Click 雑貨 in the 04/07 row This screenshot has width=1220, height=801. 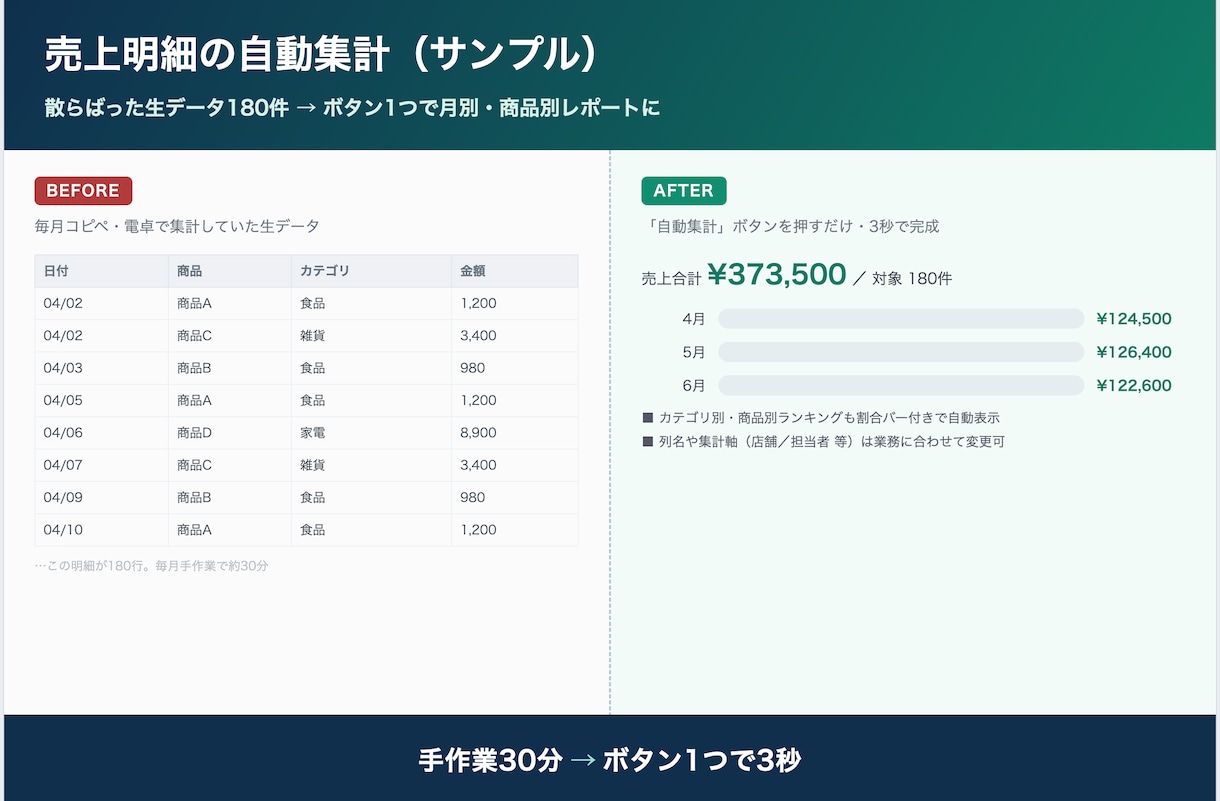click(371, 465)
